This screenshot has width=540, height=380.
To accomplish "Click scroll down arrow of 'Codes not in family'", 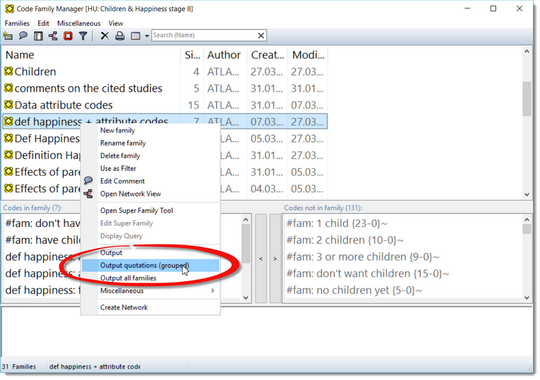I will (527, 298).
